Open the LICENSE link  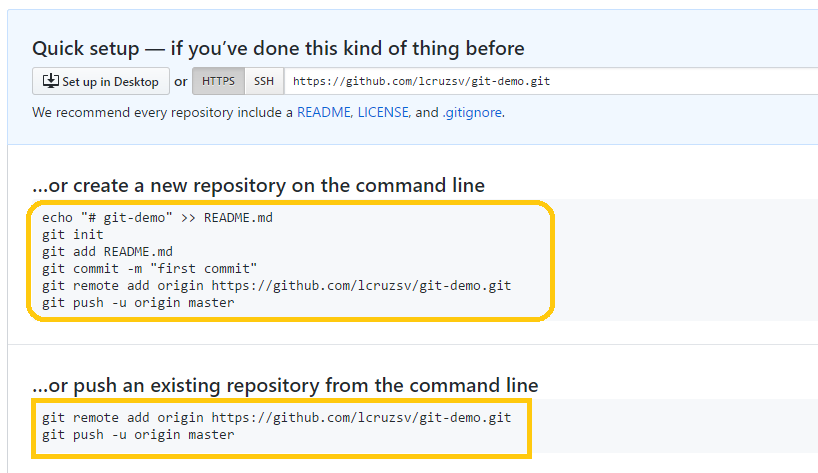[383, 112]
